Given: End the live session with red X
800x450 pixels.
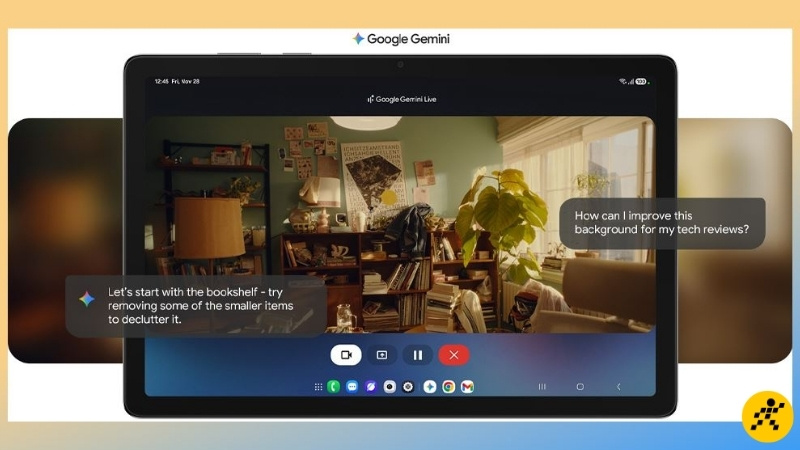Looking at the screenshot, I should [454, 355].
